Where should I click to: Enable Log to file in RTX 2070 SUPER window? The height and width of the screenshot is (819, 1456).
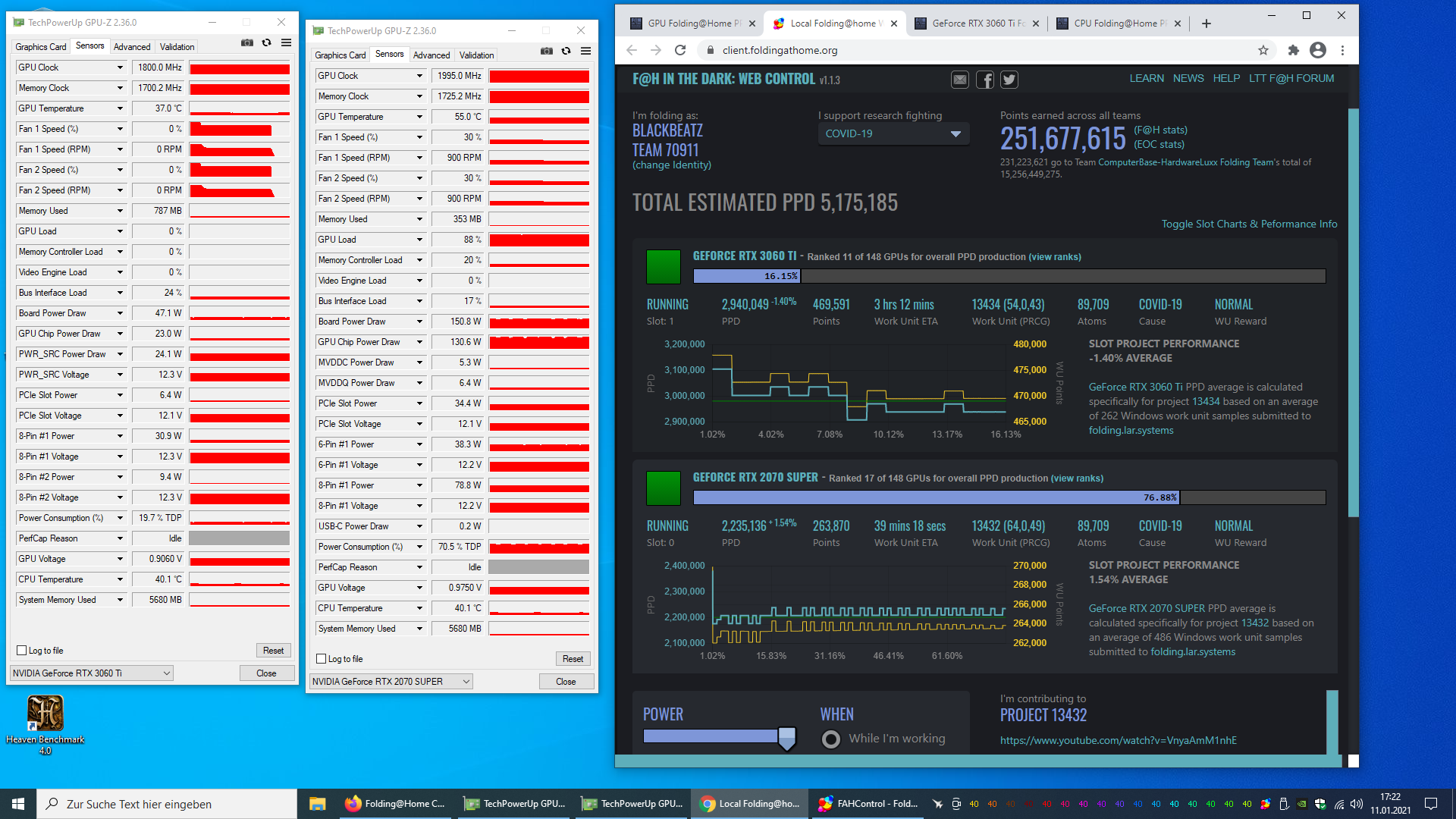(x=322, y=659)
